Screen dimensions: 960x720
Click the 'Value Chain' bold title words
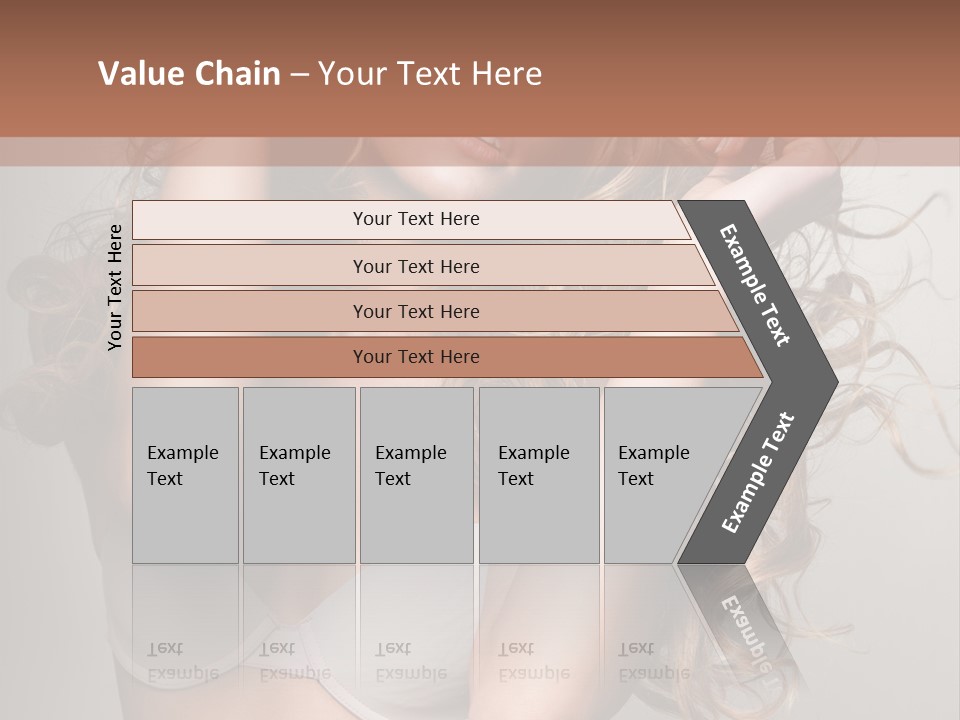click(x=189, y=73)
